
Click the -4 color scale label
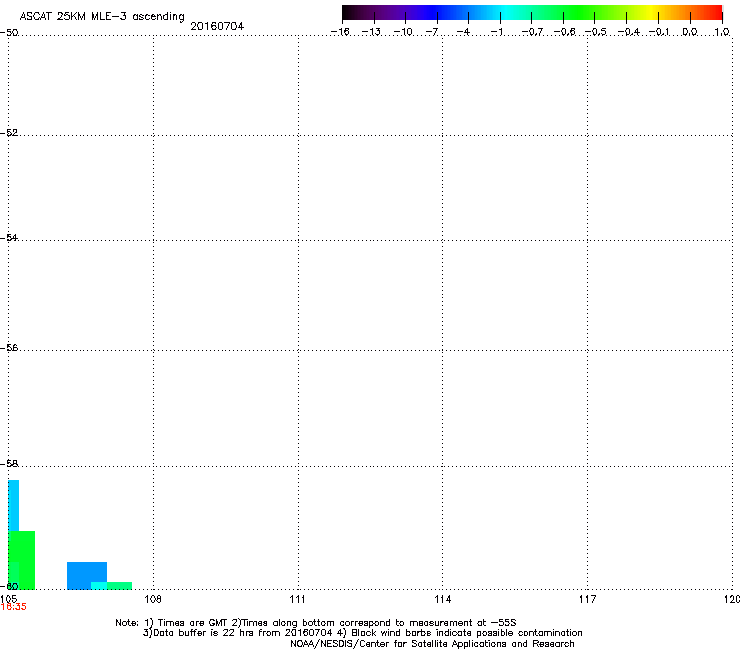[463, 32]
